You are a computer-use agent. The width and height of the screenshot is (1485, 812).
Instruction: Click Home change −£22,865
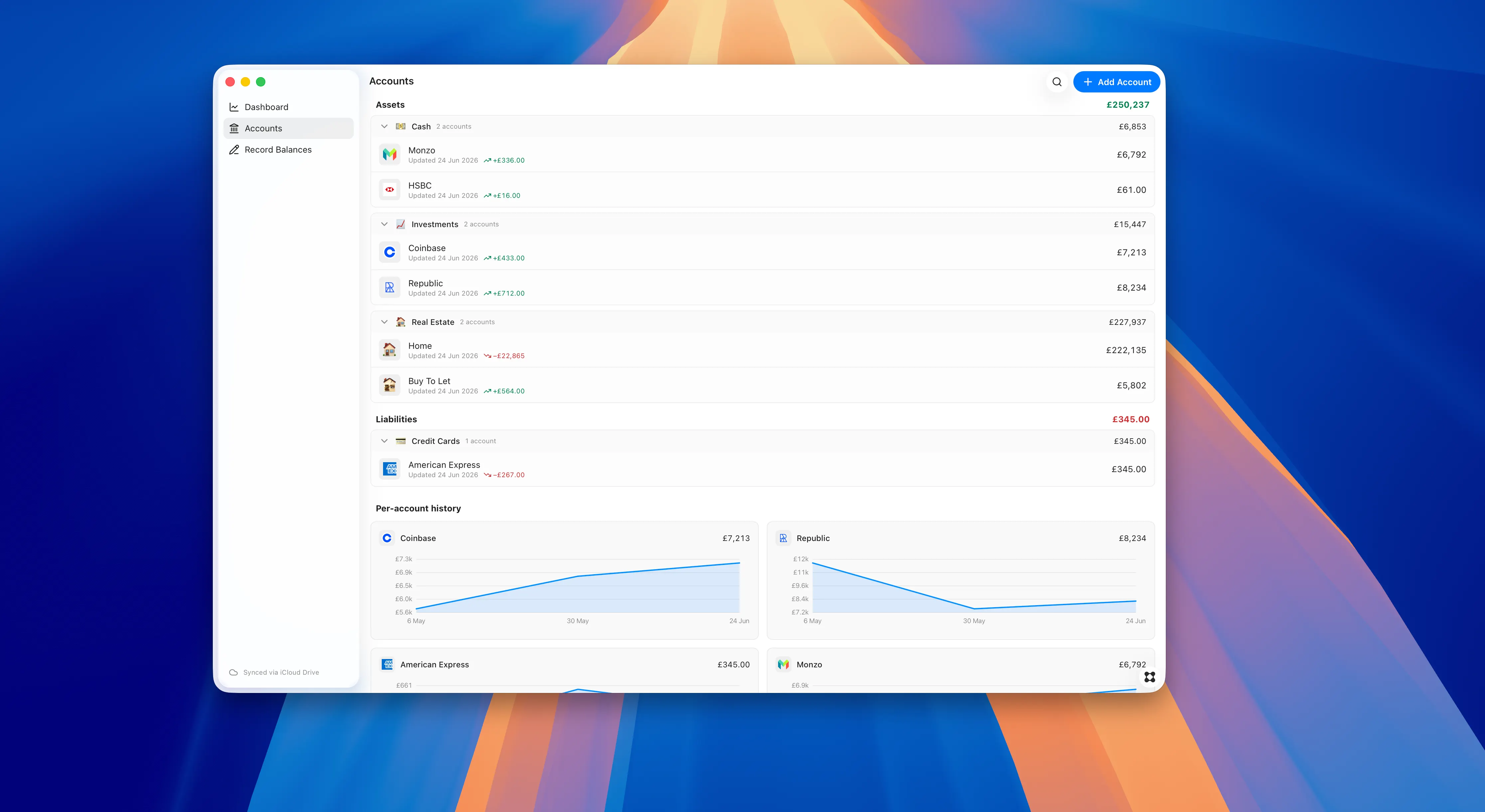pos(504,356)
